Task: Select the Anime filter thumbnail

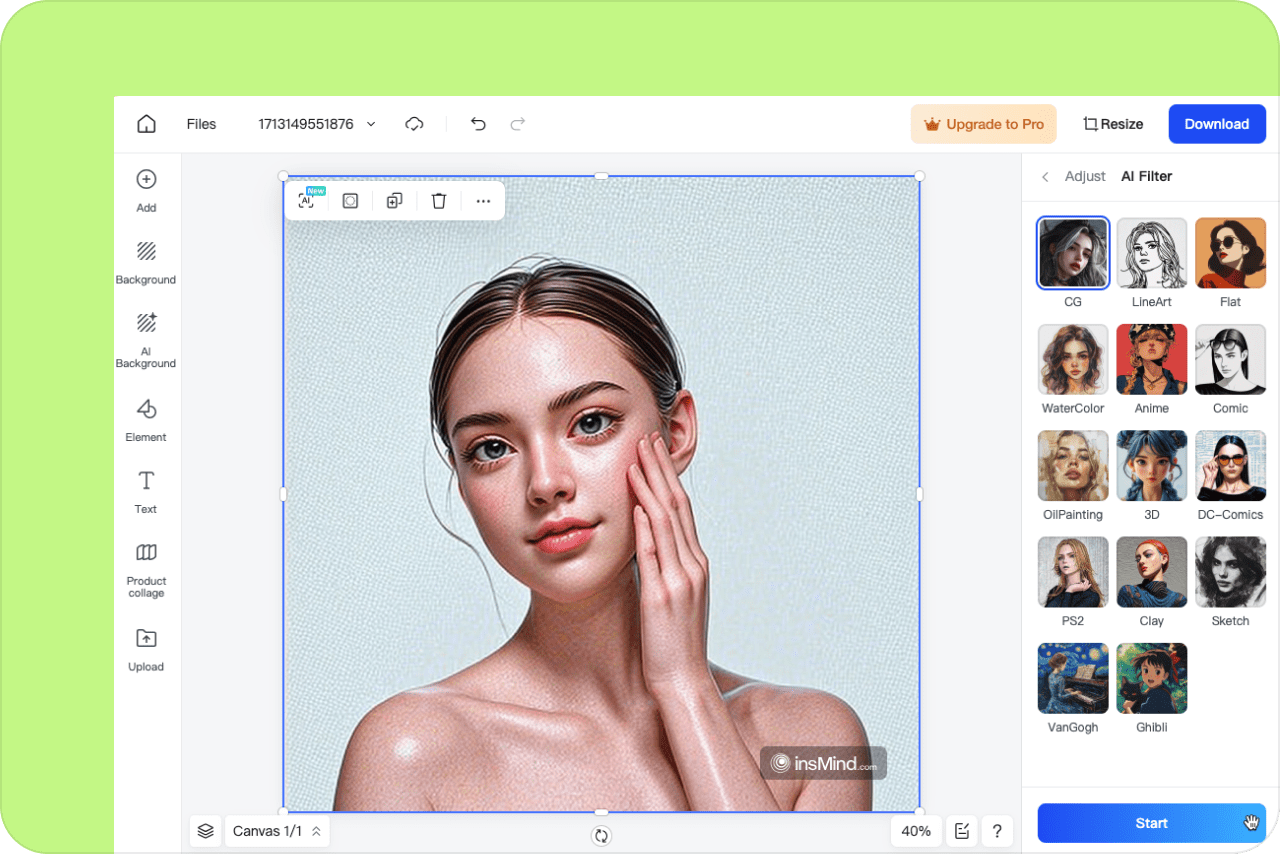Action: [x=1152, y=360]
